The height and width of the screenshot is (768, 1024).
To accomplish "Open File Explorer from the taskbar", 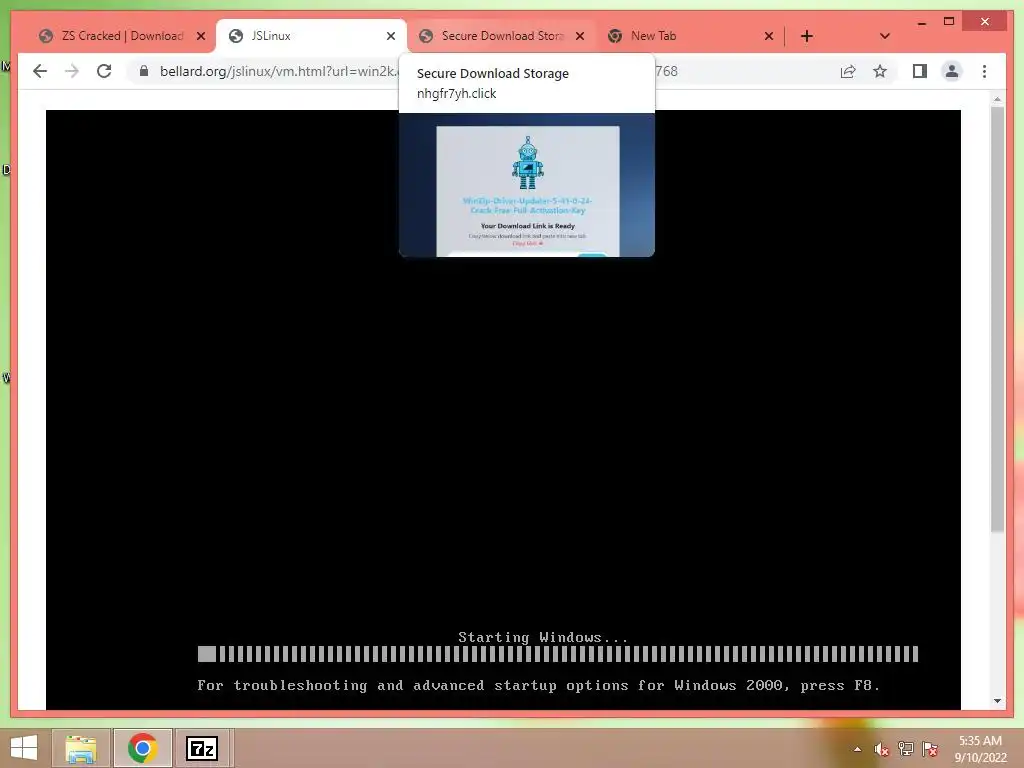I will pyautogui.click(x=81, y=748).
